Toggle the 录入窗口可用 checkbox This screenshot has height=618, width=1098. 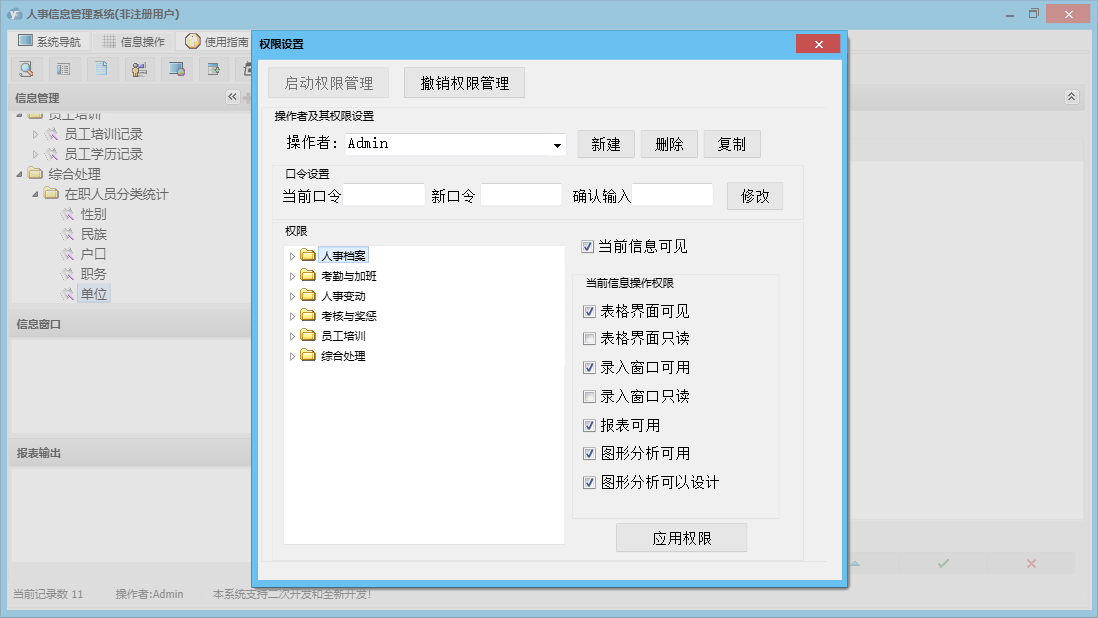[x=589, y=367]
